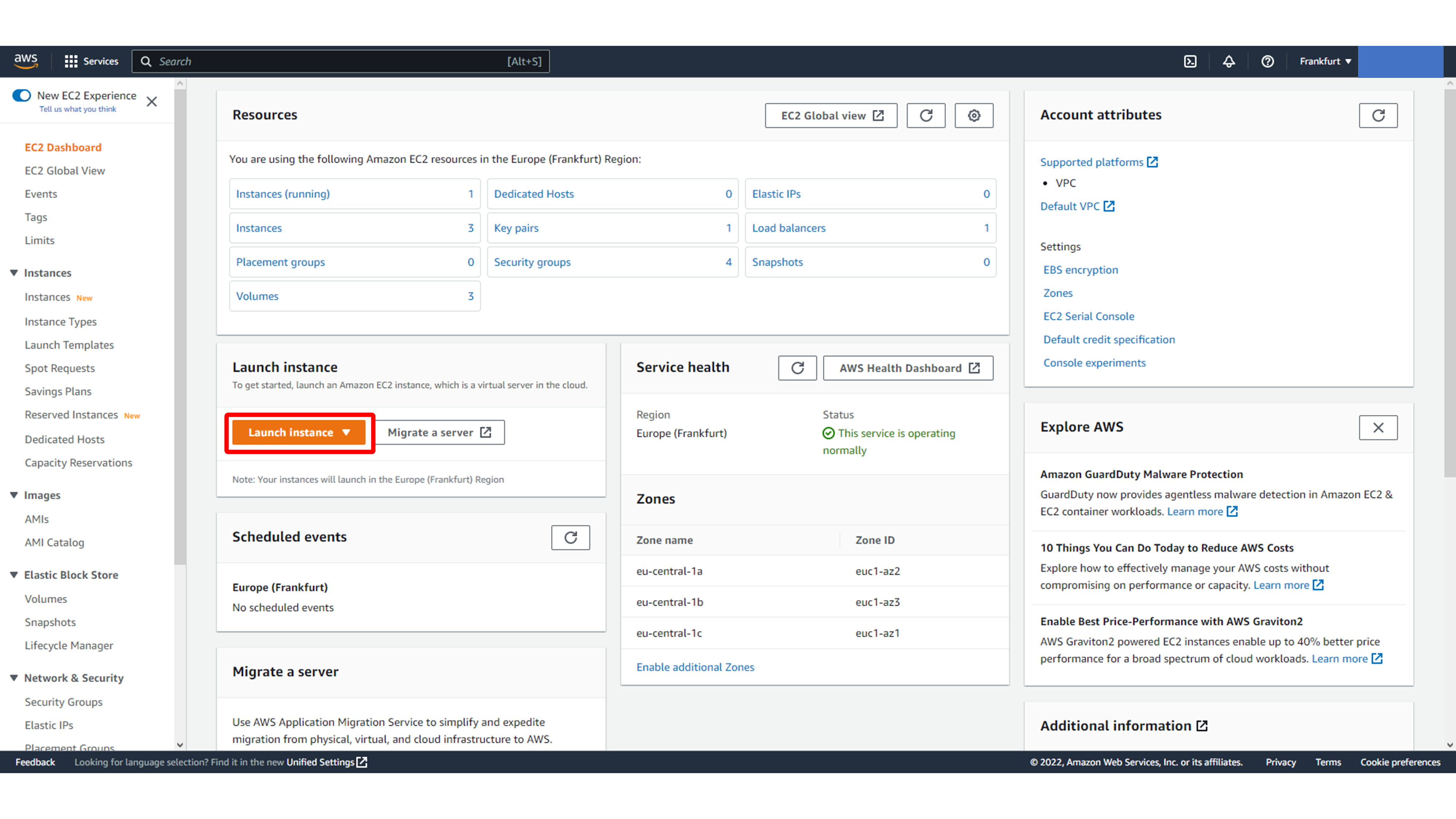Open the notifications bell
Viewport: 1456px width, 819px height.
pos(1229,61)
